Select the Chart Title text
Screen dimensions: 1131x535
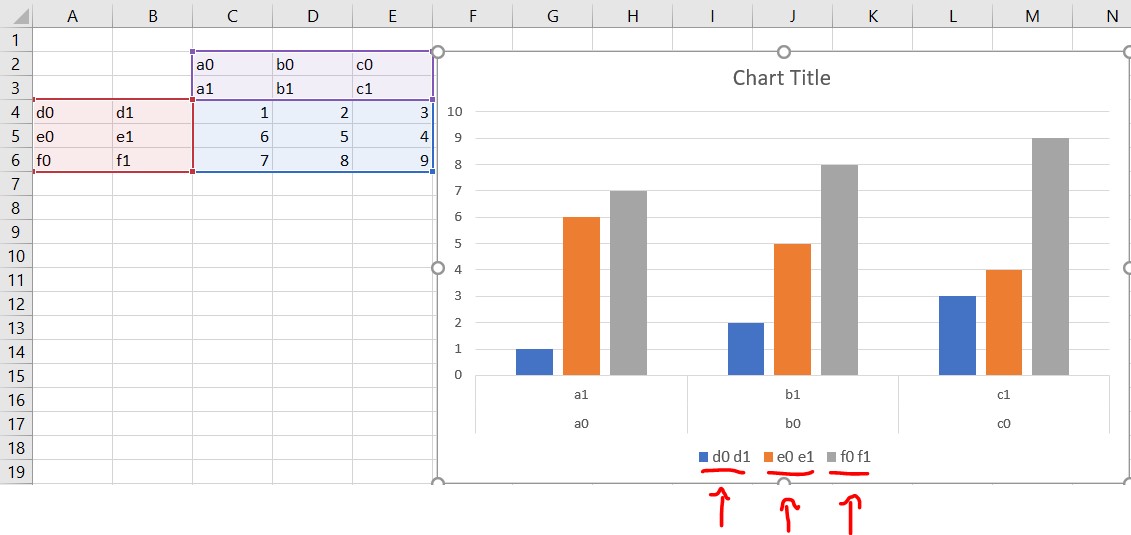(781, 78)
